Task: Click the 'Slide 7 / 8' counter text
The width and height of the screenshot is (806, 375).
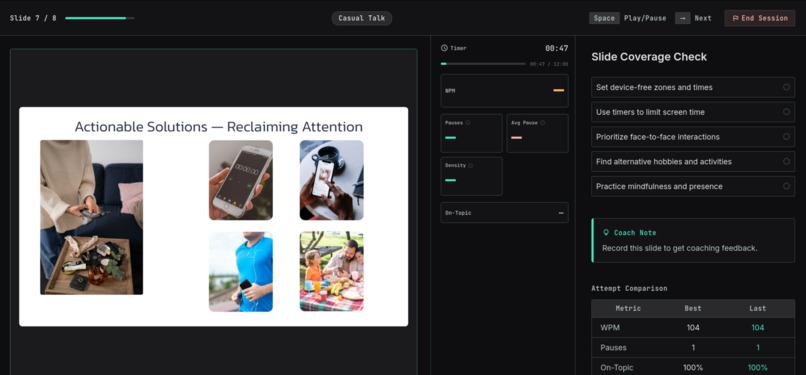Action: click(x=33, y=18)
